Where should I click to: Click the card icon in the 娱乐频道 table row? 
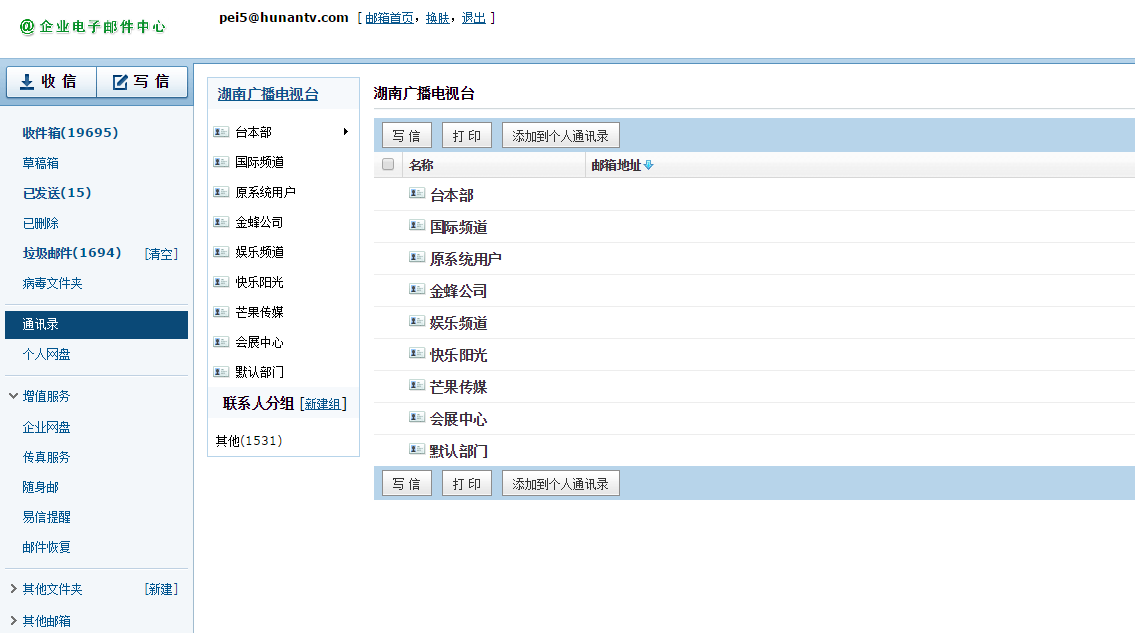[x=417, y=321]
